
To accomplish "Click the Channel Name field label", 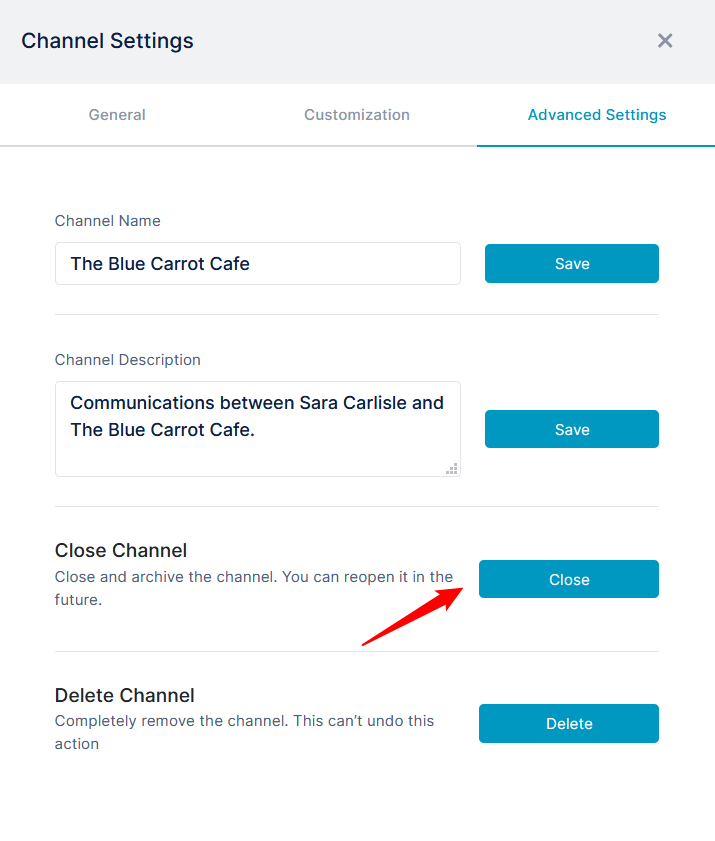I will pyautogui.click(x=107, y=221).
